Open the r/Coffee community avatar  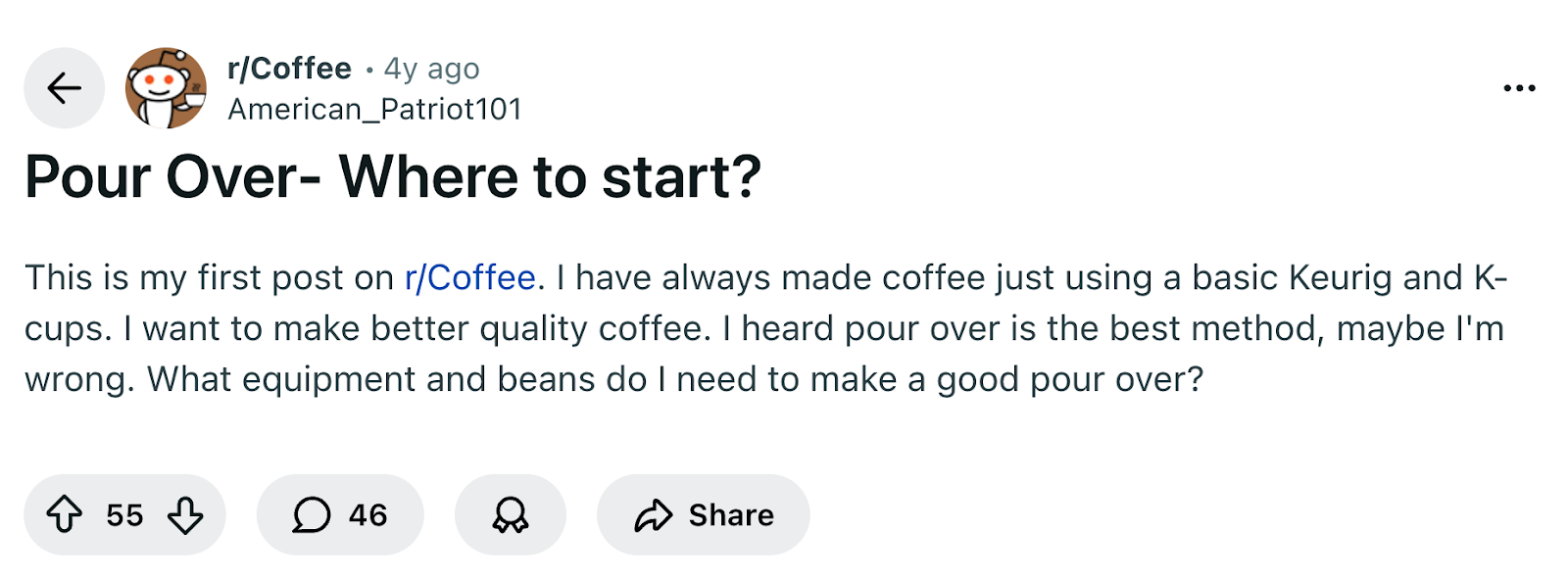[x=166, y=88]
